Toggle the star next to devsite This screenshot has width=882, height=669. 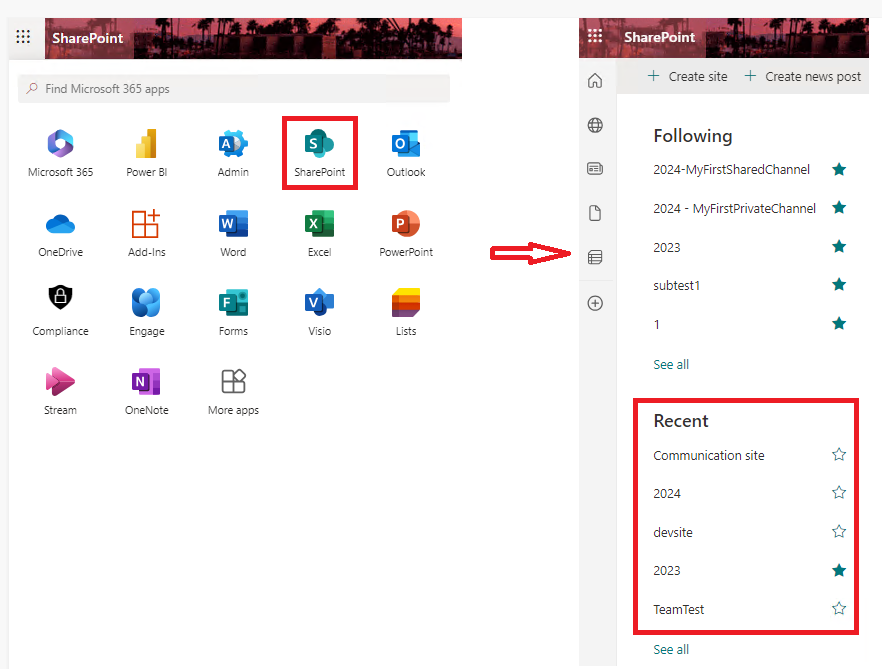839,531
